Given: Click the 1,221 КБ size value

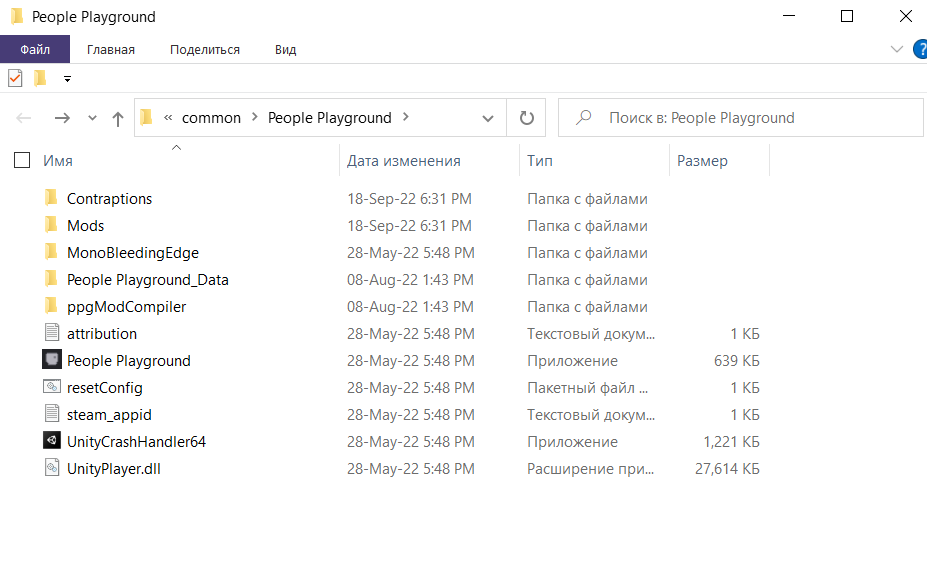Looking at the screenshot, I should coord(731,442).
